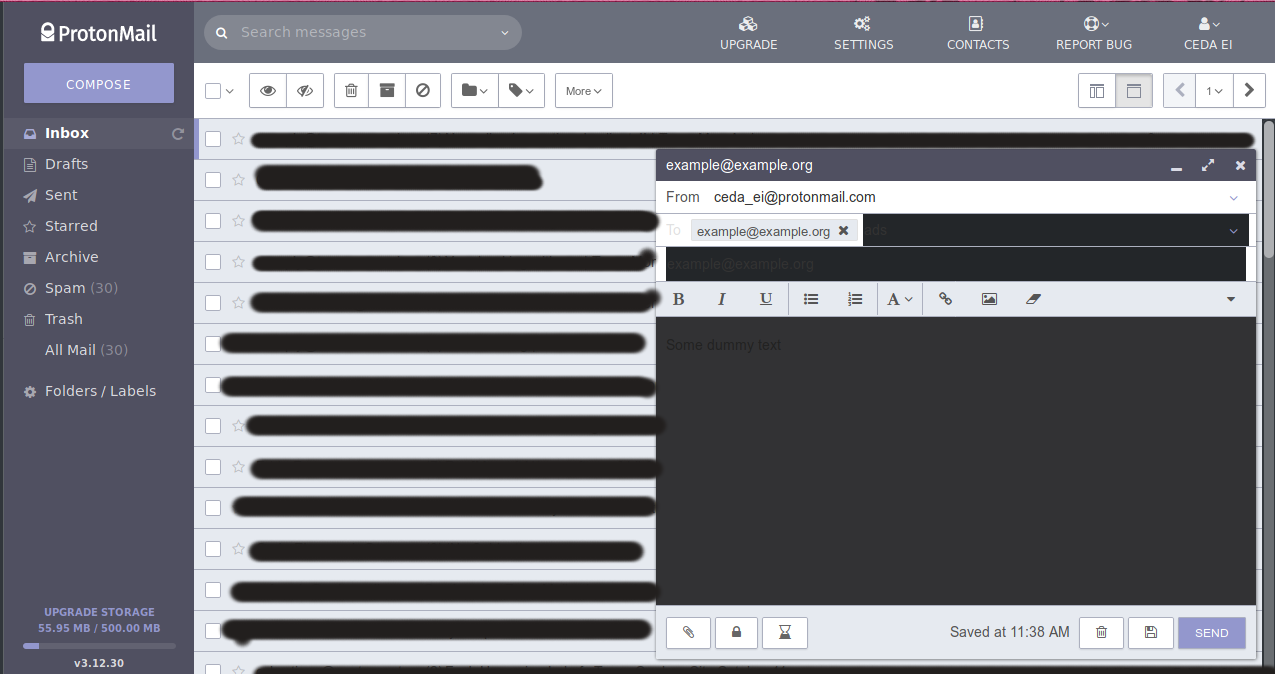1275x674 pixels.
Task: Discard the draft with composer trash icon
Action: [1102, 633]
